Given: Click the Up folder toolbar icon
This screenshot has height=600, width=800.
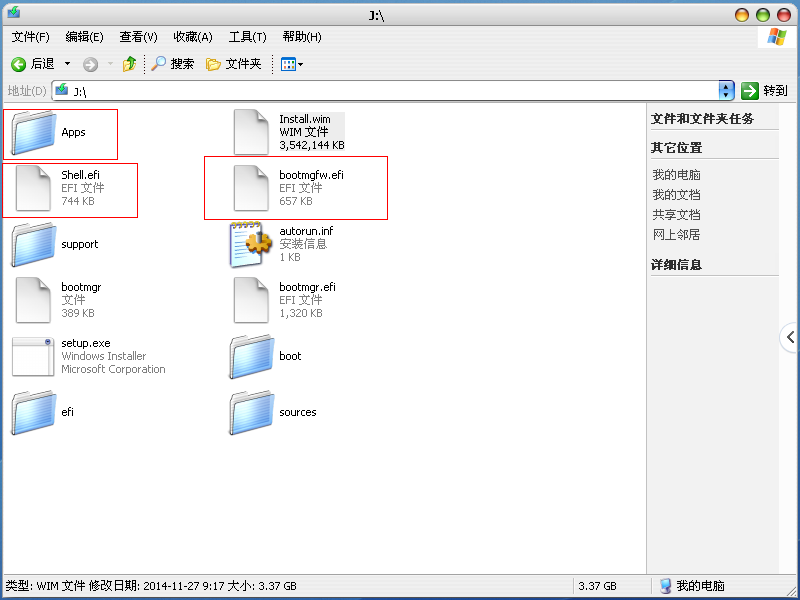Looking at the screenshot, I should pos(129,64).
